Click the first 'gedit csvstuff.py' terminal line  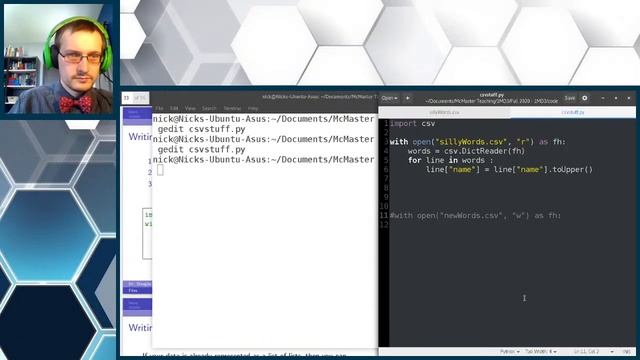tap(202, 129)
